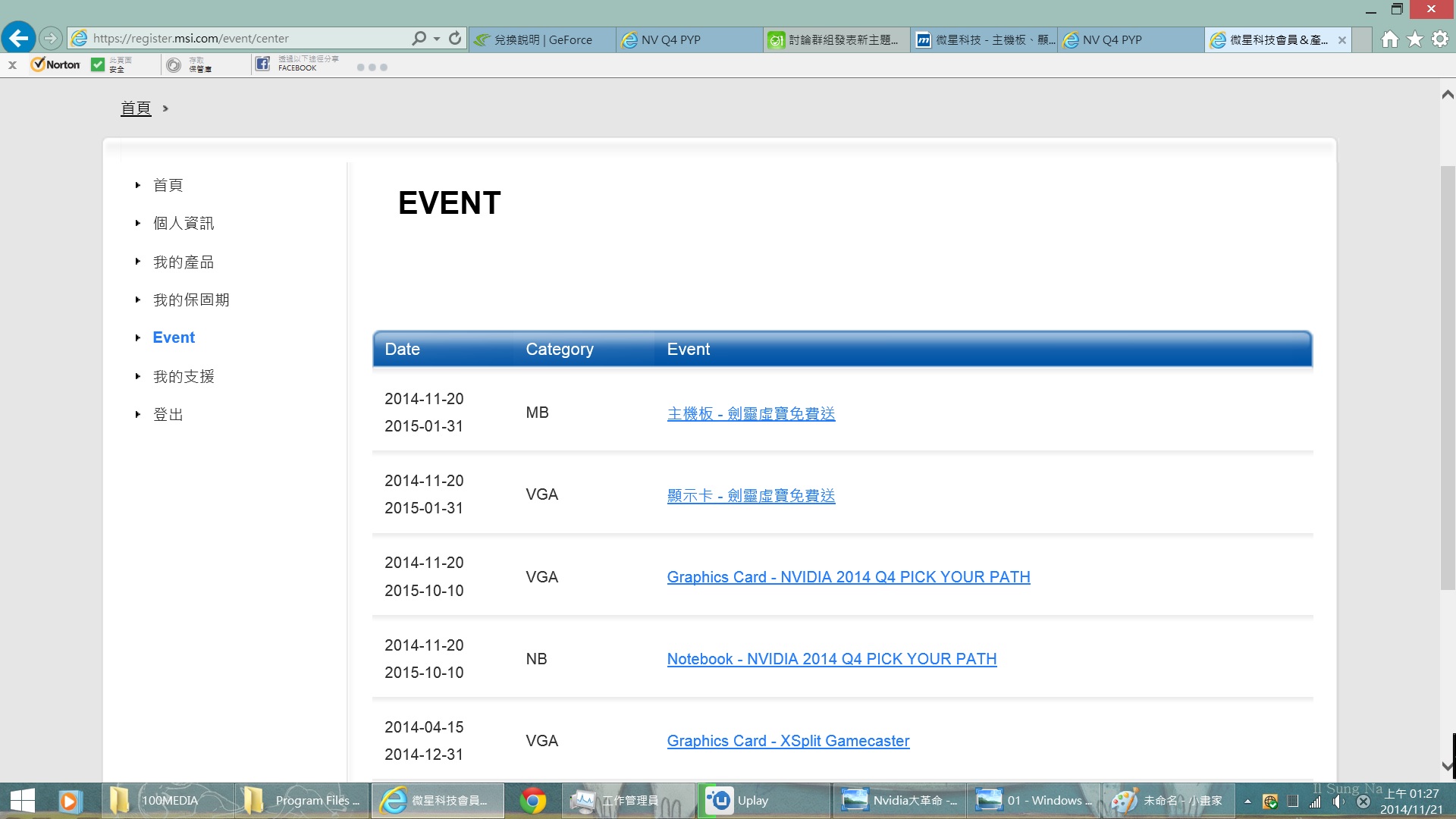Open Graphics Card - NVIDIA 2014 Q4 PICK YOUR PATH
The width and height of the screenshot is (1456, 819).
849,577
